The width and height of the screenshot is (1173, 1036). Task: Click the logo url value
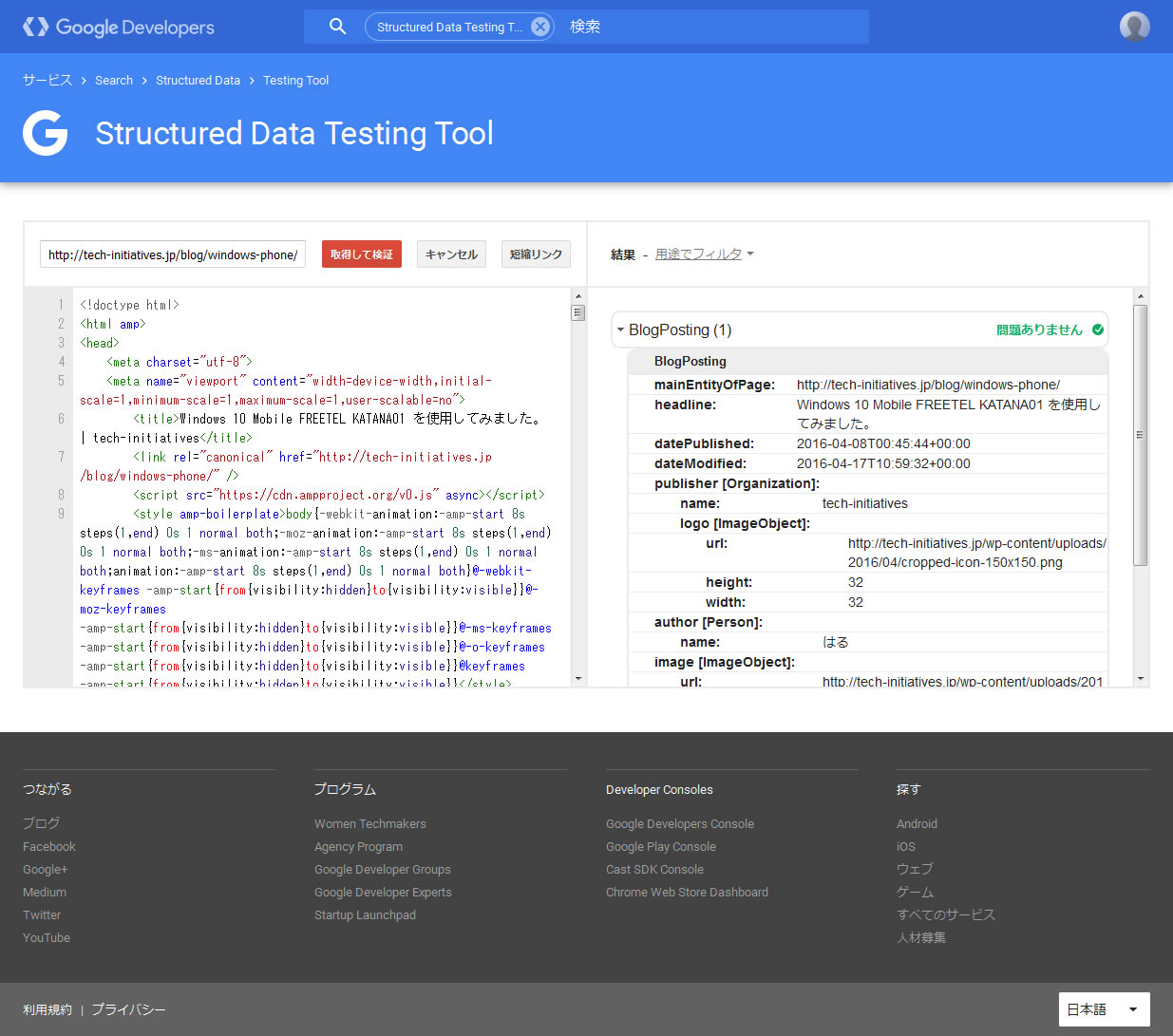(x=976, y=553)
